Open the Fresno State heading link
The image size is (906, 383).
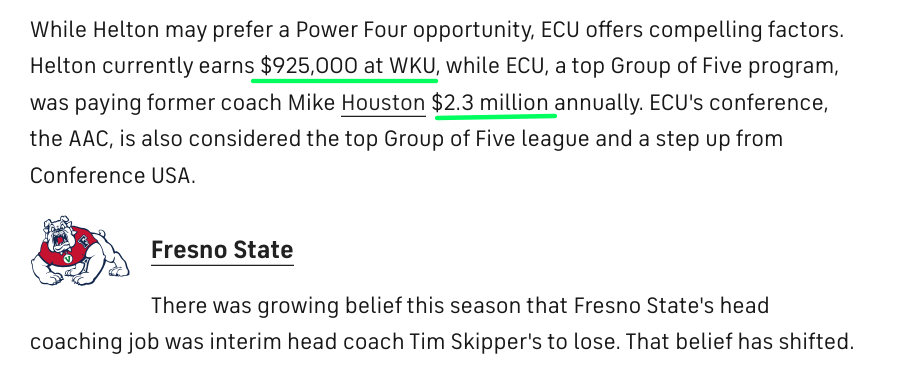tap(222, 250)
